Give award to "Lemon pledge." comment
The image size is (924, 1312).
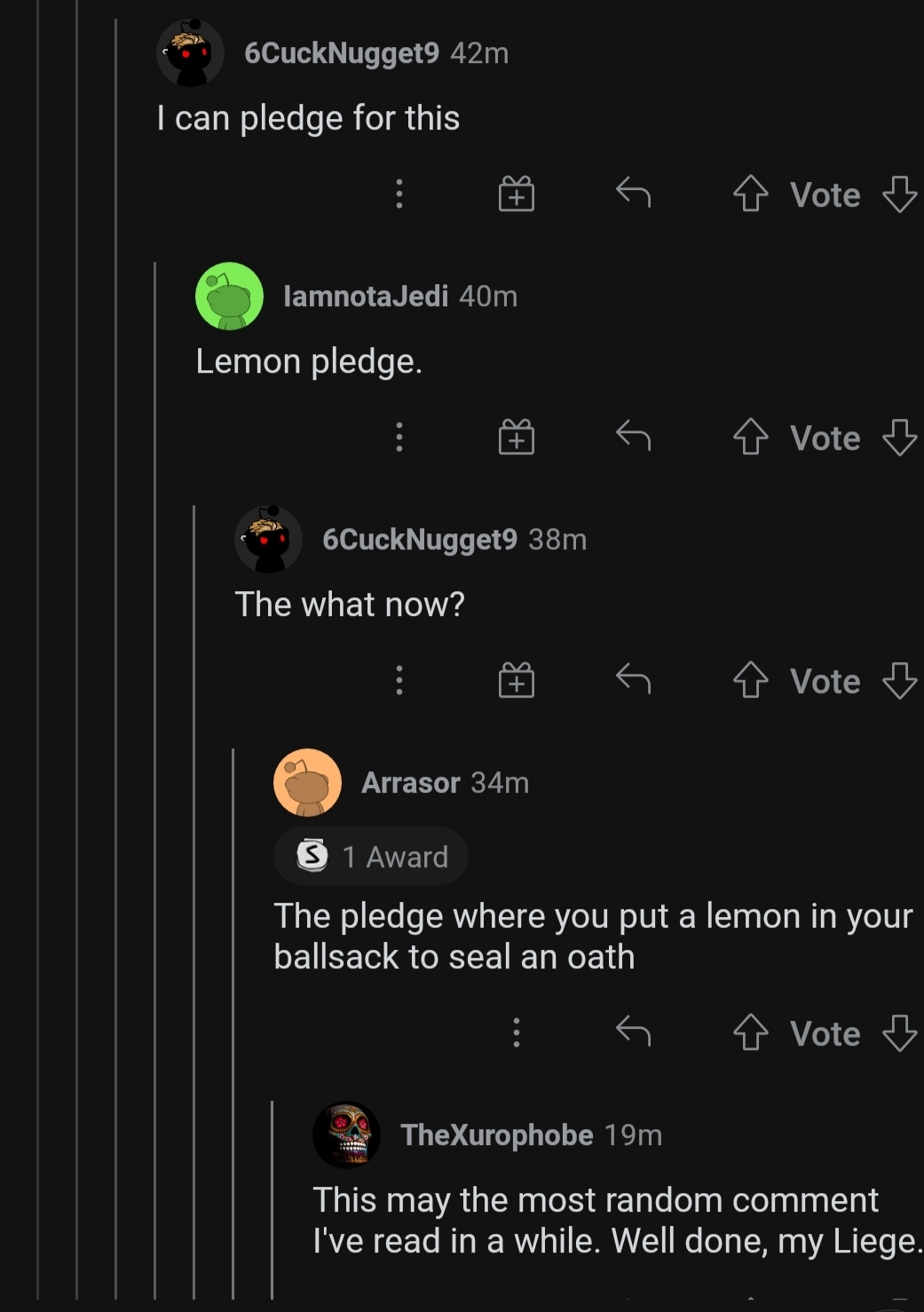[x=517, y=437]
